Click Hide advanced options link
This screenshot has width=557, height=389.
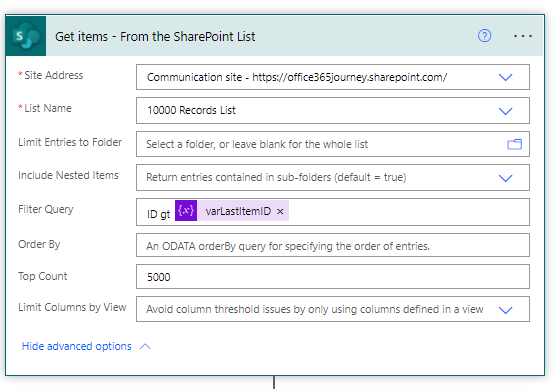(76, 346)
